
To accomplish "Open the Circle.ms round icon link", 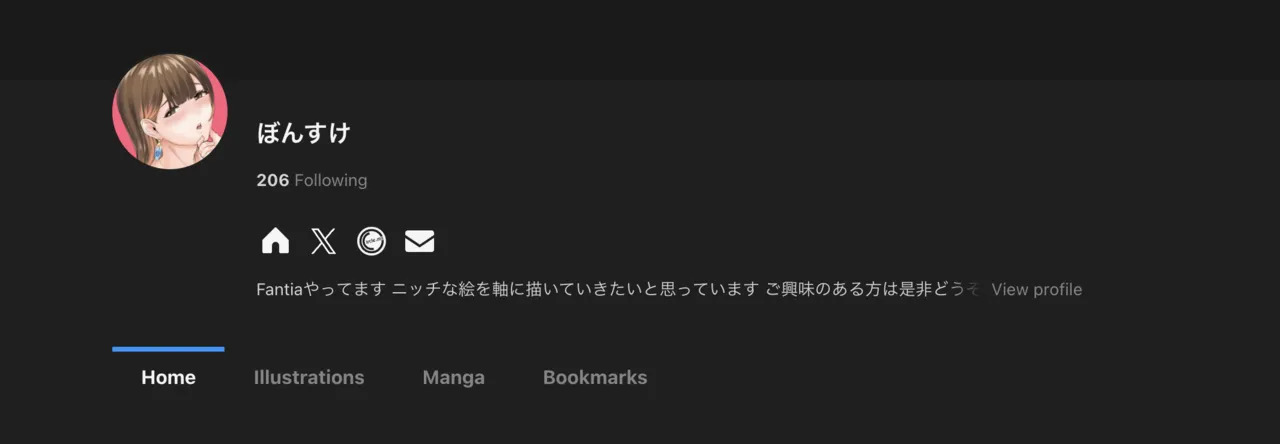I will pyautogui.click(x=371, y=241).
